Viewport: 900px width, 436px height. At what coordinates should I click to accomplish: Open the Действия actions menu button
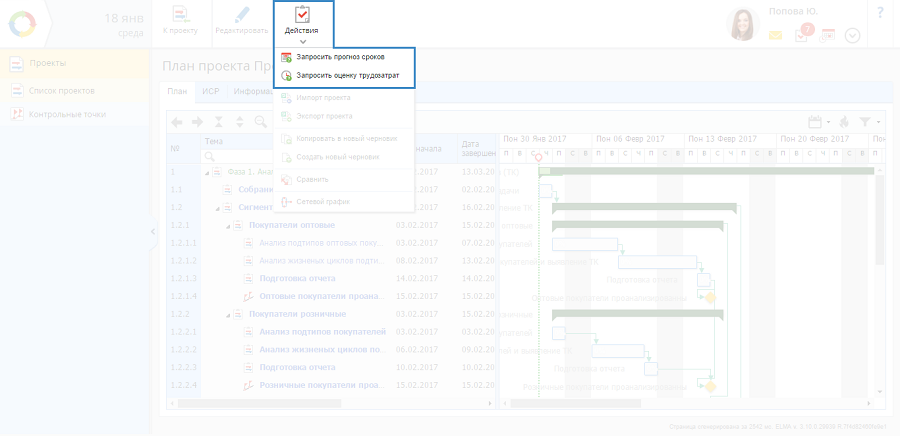pyautogui.click(x=304, y=24)
